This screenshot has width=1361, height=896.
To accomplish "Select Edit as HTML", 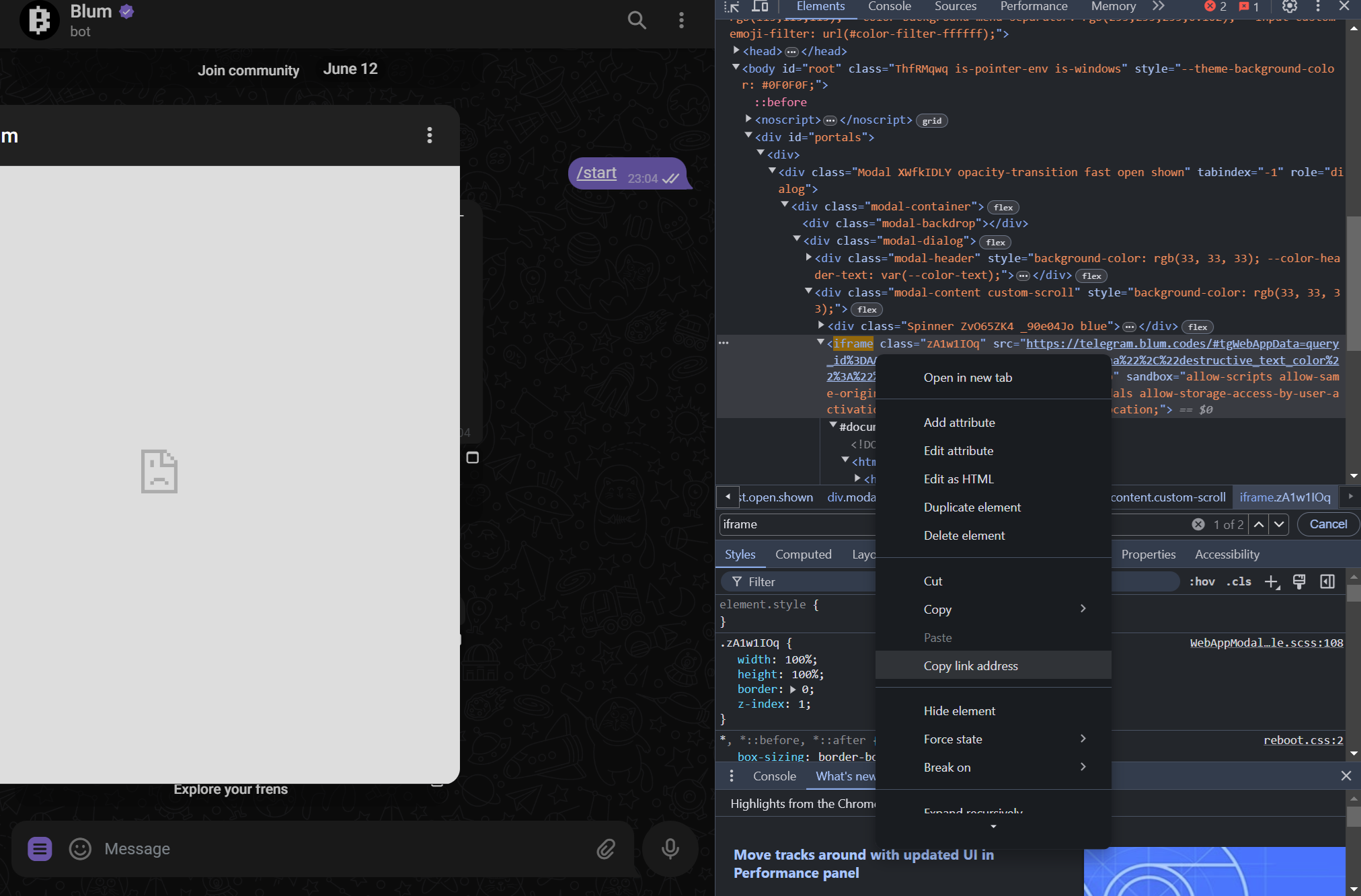I will click(x=993, y=479).
